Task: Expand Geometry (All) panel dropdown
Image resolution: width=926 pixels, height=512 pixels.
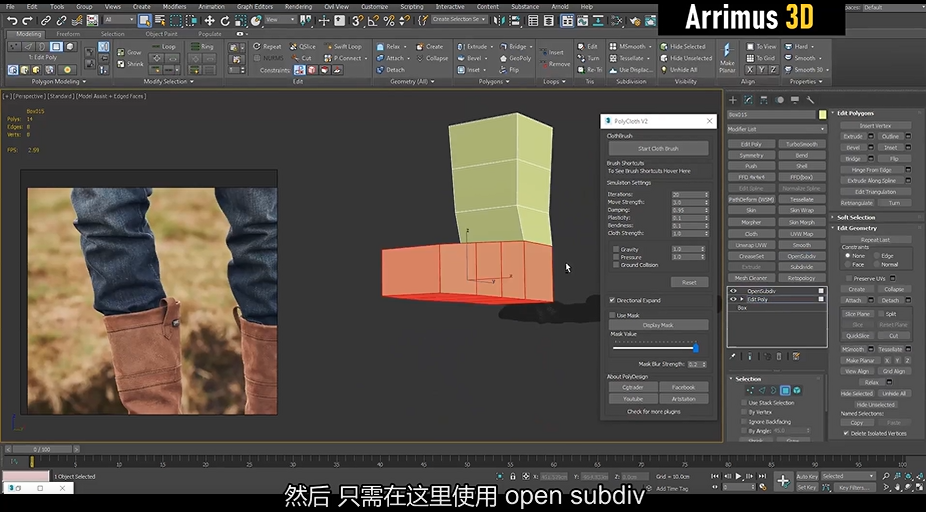Action: (412, 81)
